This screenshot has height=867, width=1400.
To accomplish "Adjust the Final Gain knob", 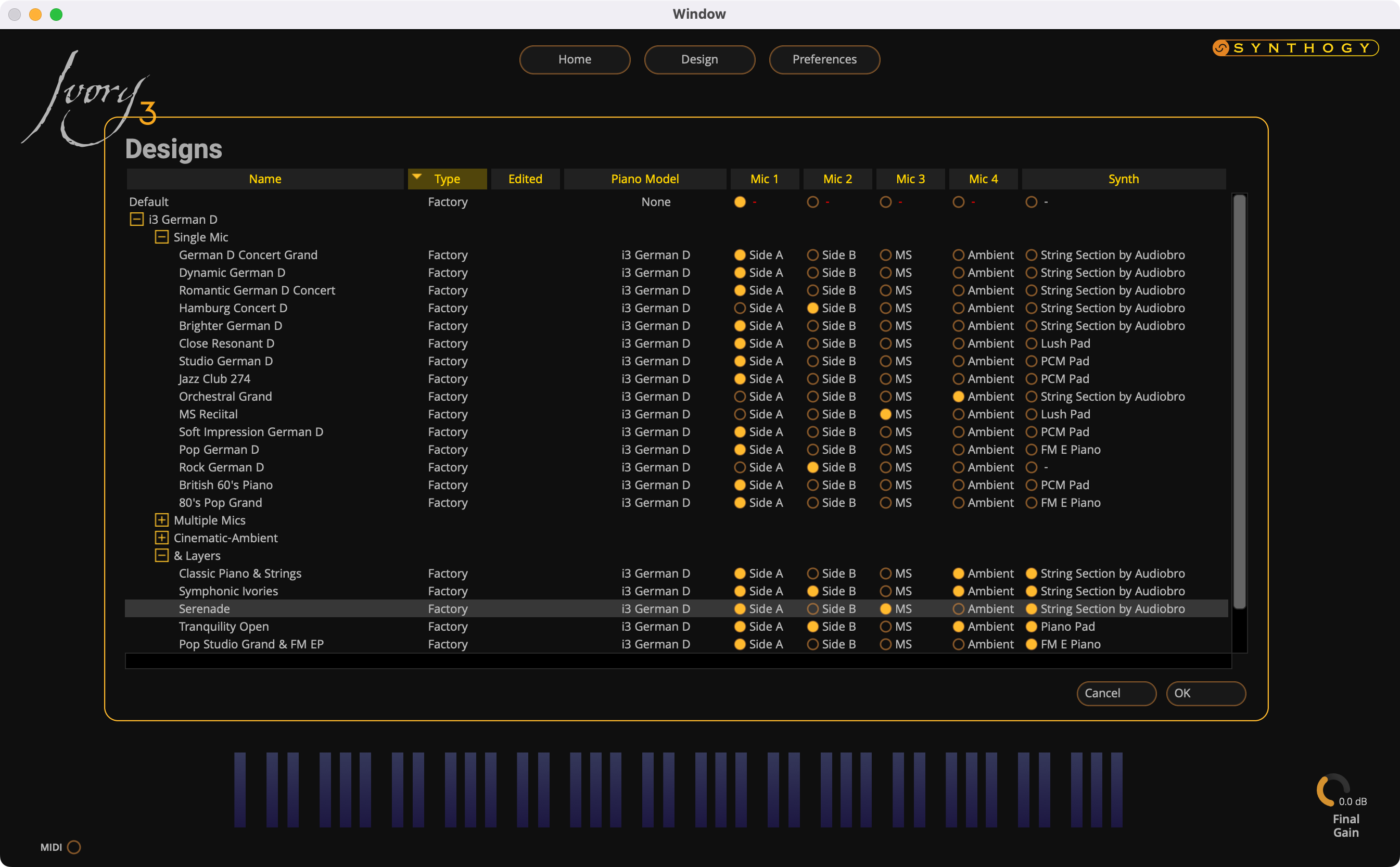I will (1332, 790).
